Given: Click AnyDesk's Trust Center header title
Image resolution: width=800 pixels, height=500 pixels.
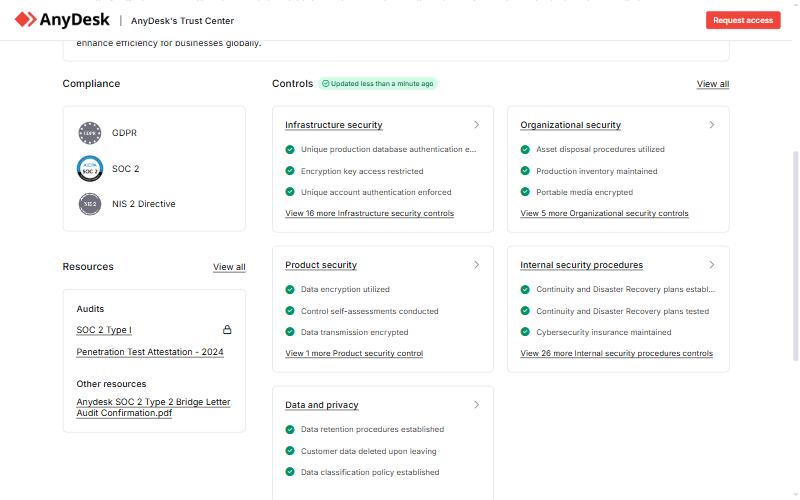Looking at the screenshot, I should pyautogui.click(x=183, y=21).
